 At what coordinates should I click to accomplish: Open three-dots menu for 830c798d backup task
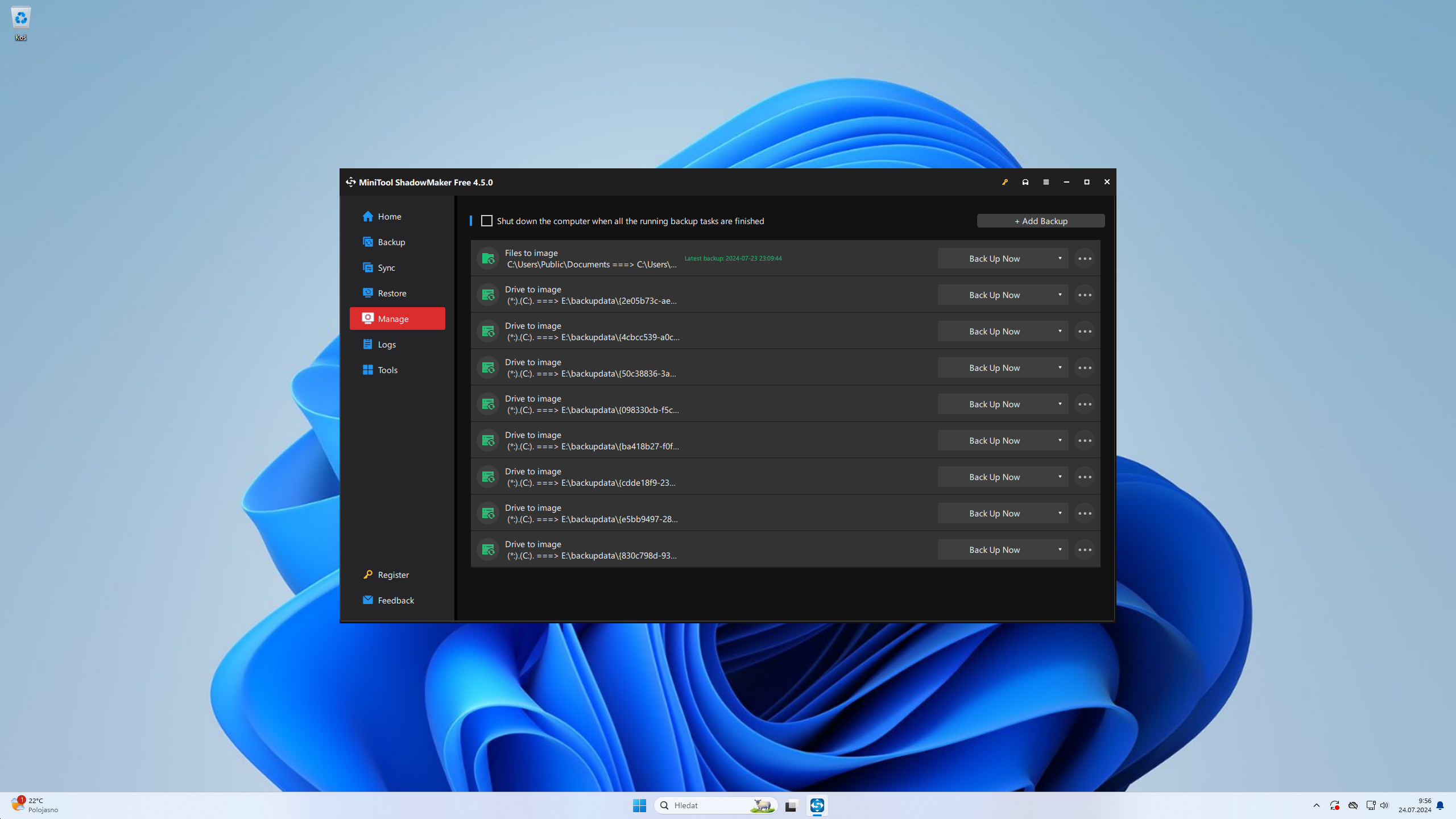tap(1085, 550)
